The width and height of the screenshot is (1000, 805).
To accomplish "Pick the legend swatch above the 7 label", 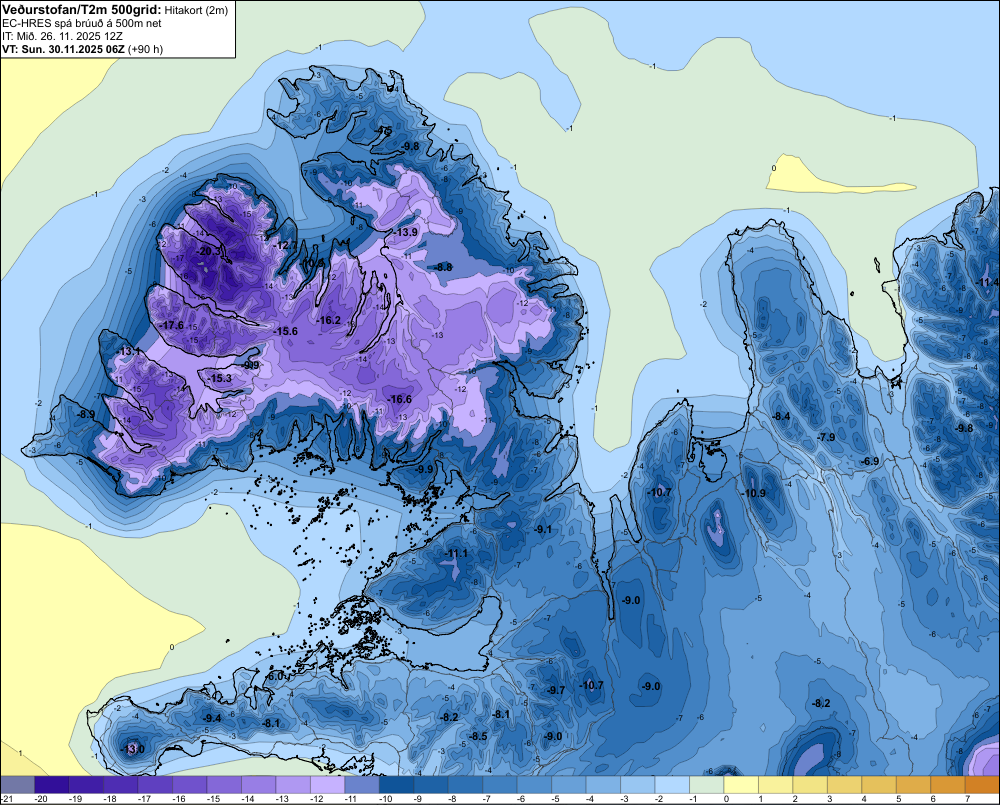I will click(982, 784).
